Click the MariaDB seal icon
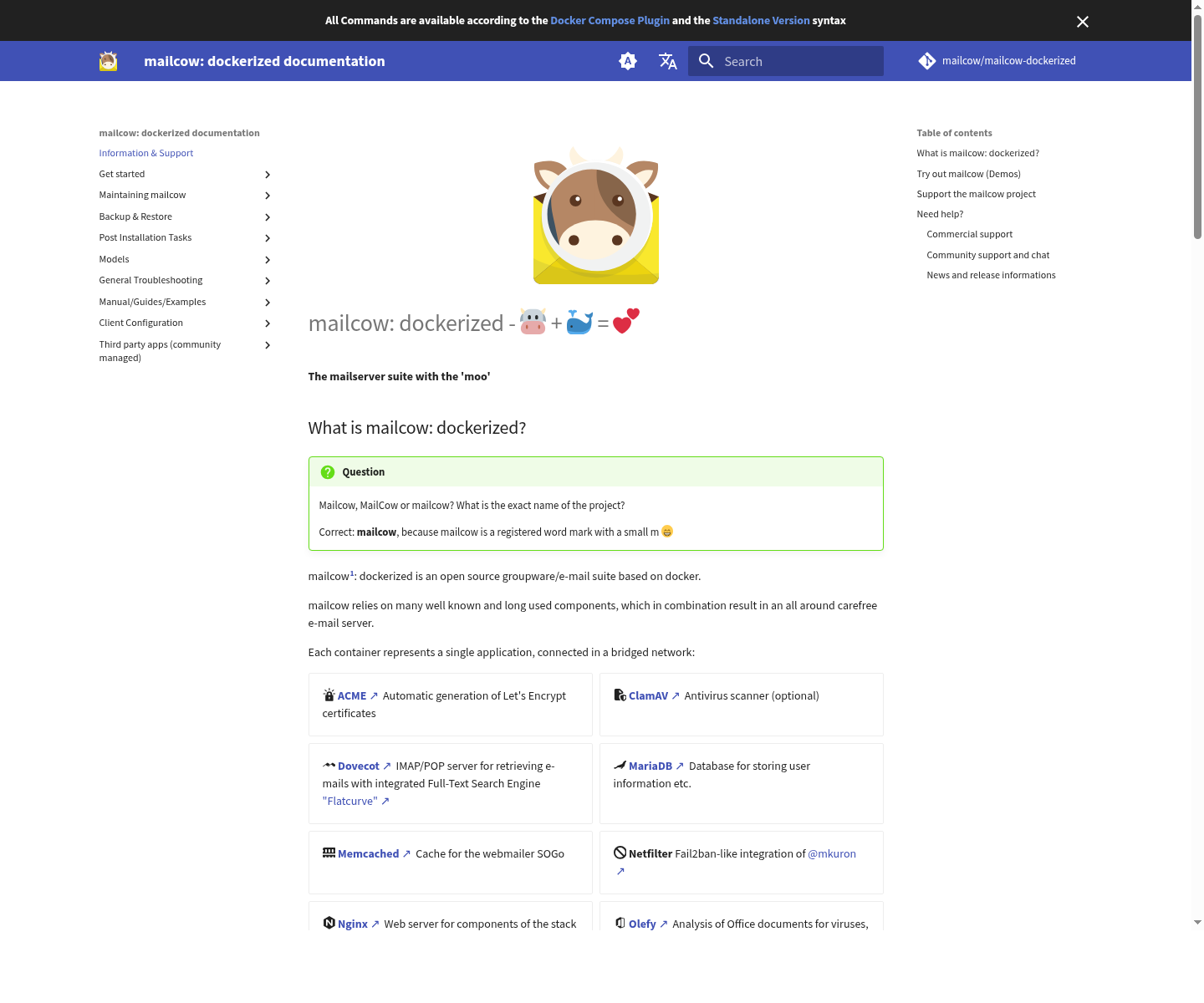Screen dimensions: 1204x1003 tap(620, 765)
